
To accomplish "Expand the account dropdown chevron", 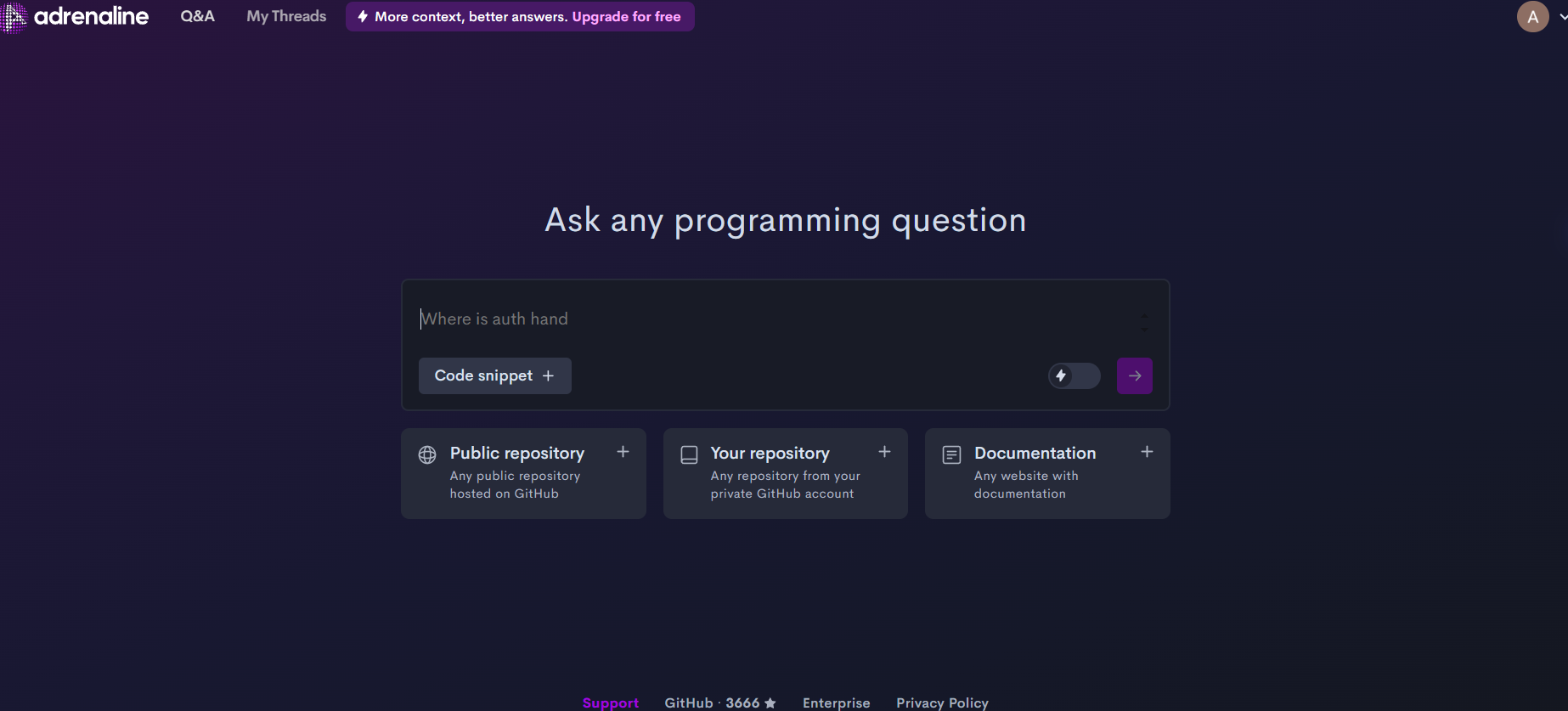I will pos(1562,17).
